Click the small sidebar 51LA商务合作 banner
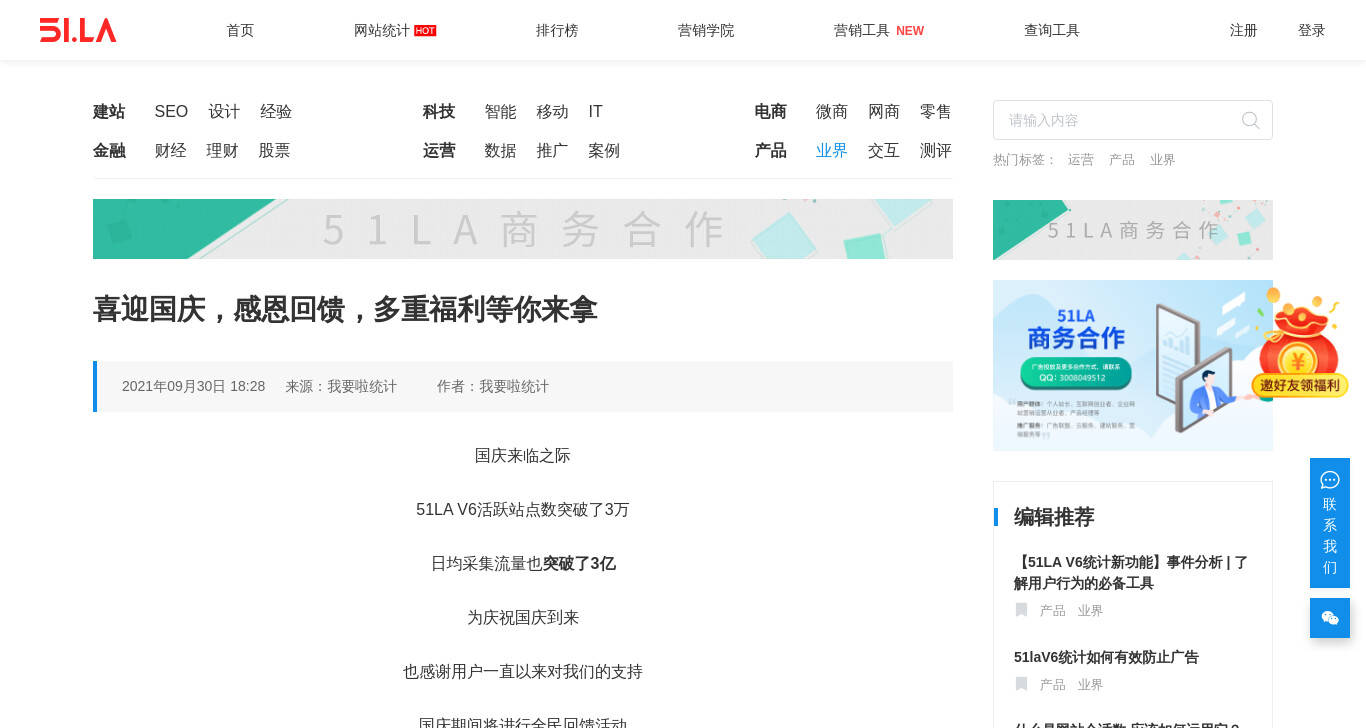The width and height of the screenshot is (1366, 728). [x=1133, y=230]
